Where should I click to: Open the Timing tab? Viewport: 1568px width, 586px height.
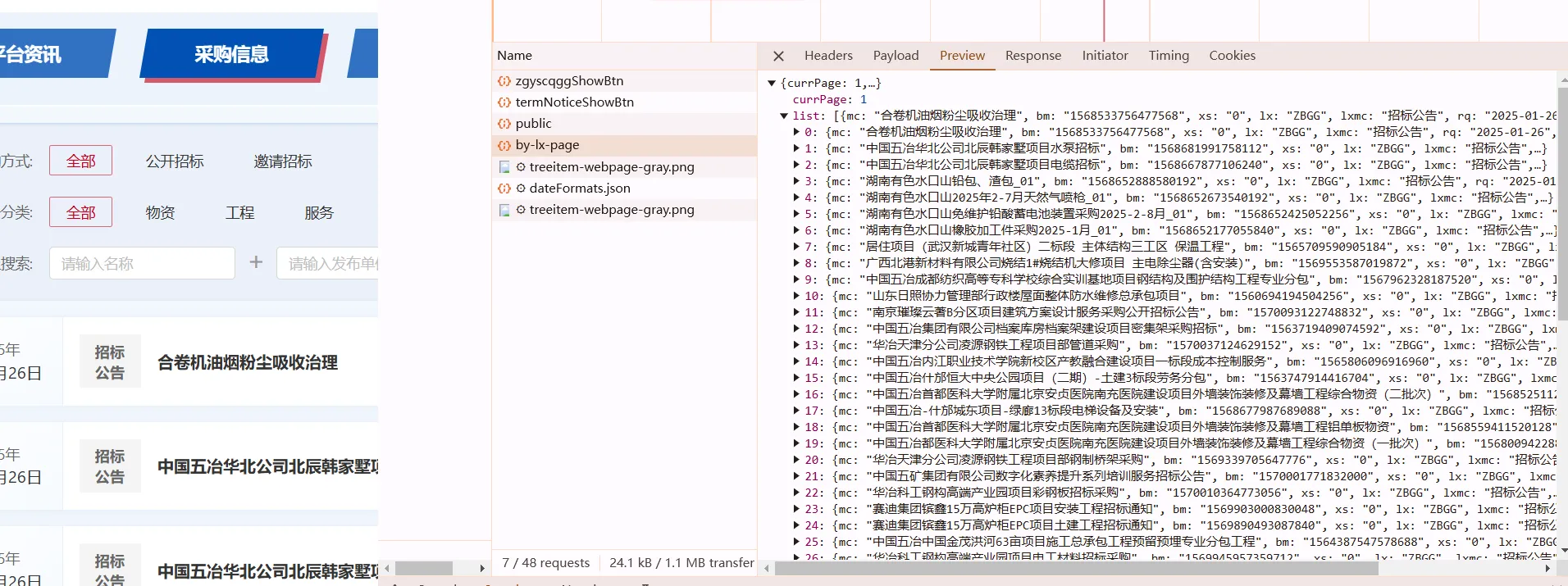[x=1169, y=56]
